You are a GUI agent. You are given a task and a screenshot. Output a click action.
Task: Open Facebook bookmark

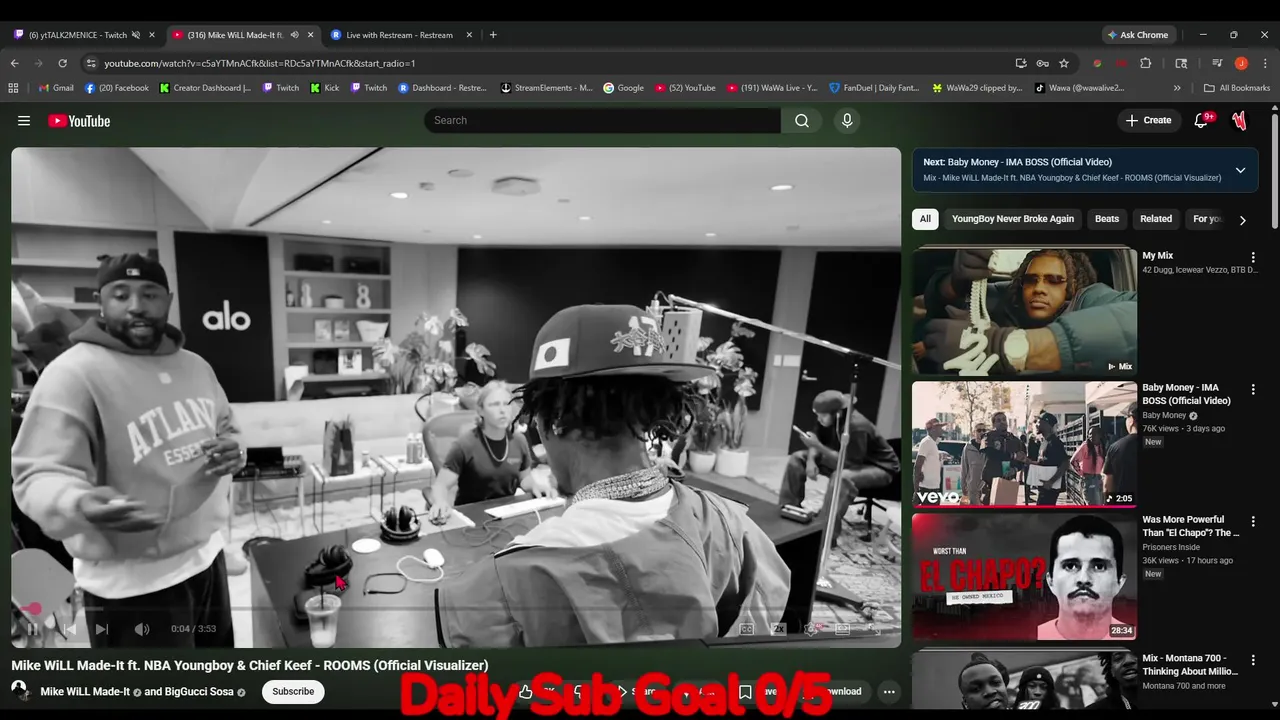pos(117,88)
